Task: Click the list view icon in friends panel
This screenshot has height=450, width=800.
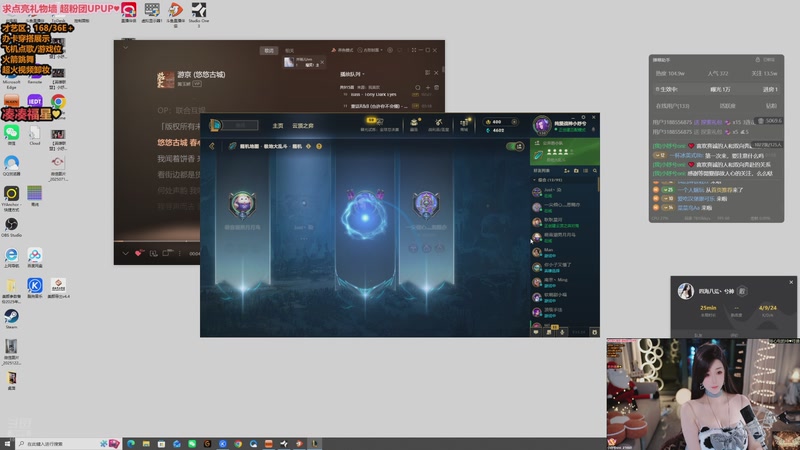Action: 586,171
